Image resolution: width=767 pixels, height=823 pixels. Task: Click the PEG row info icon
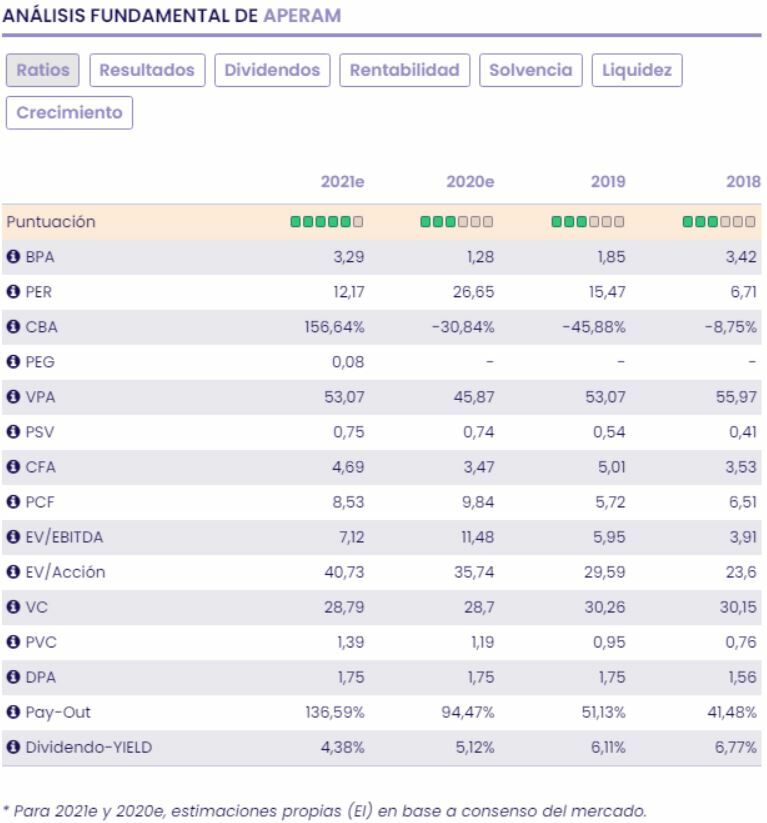pos(13,362)
